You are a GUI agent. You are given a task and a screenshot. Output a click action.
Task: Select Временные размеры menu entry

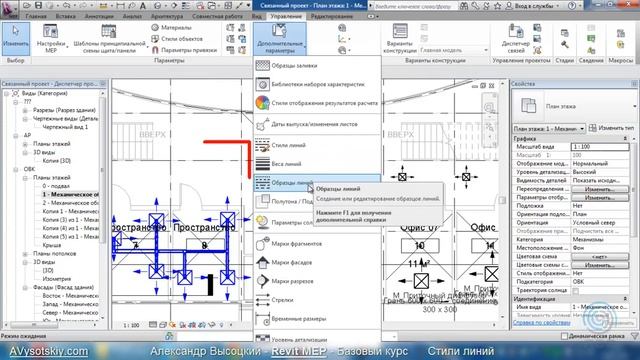[x=317, y=319]
